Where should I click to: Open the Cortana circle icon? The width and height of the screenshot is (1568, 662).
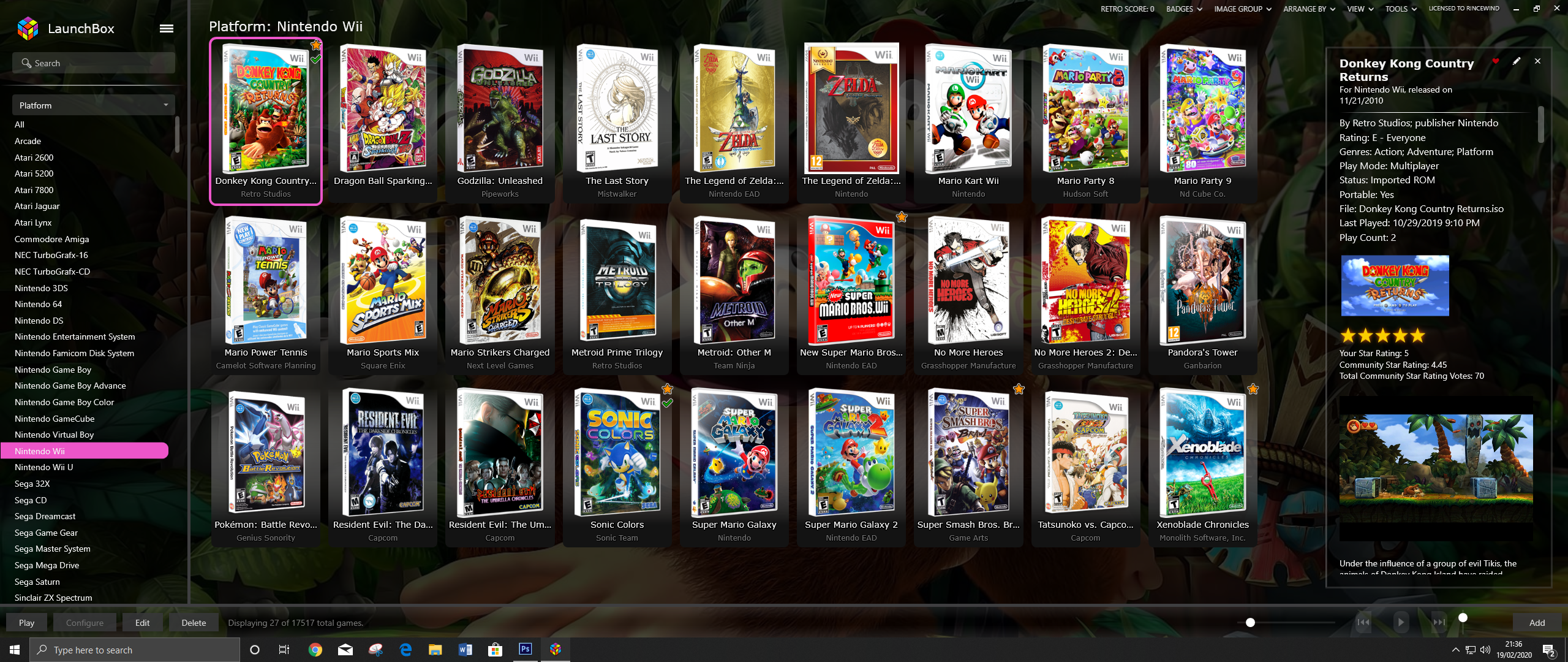[255, 650]
